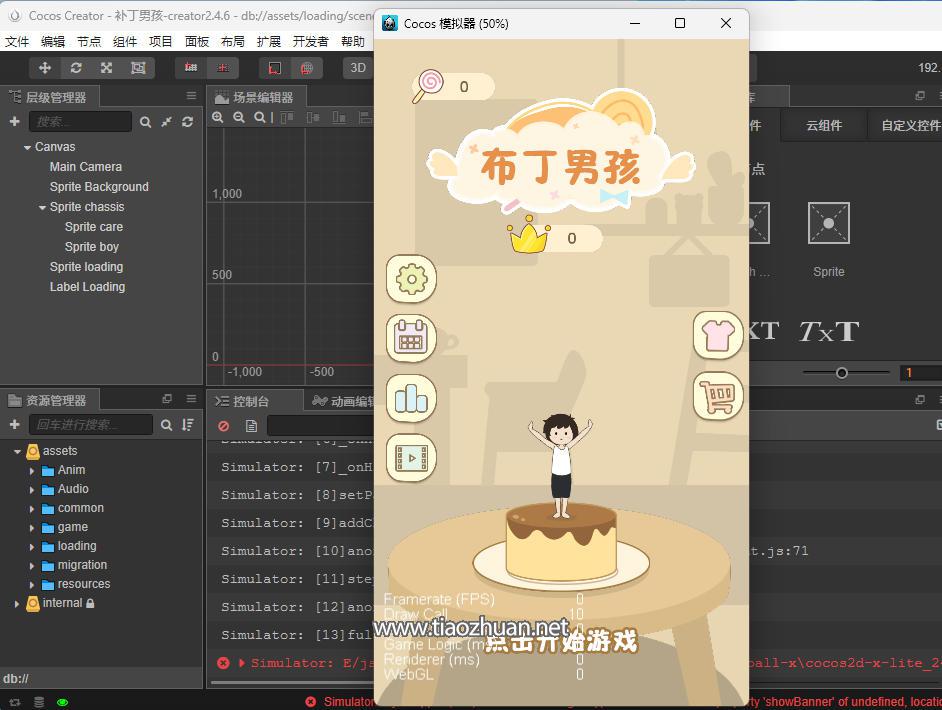Open the 编辑 menu

point(53,41)
